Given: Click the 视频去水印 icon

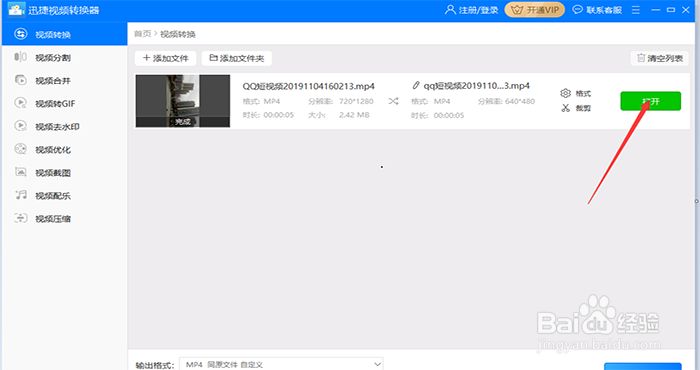Looking at the screenshot, I should click(x=21, y=126).
